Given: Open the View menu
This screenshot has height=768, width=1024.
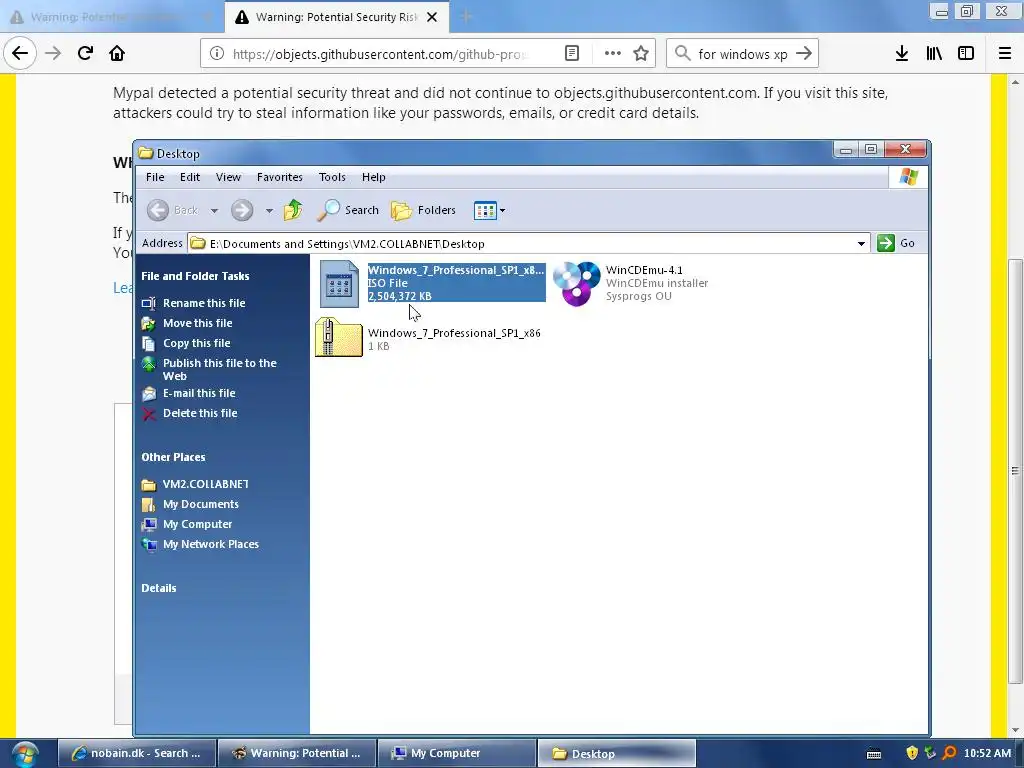Looking at the screenshot, I should (x=229, y=177).
